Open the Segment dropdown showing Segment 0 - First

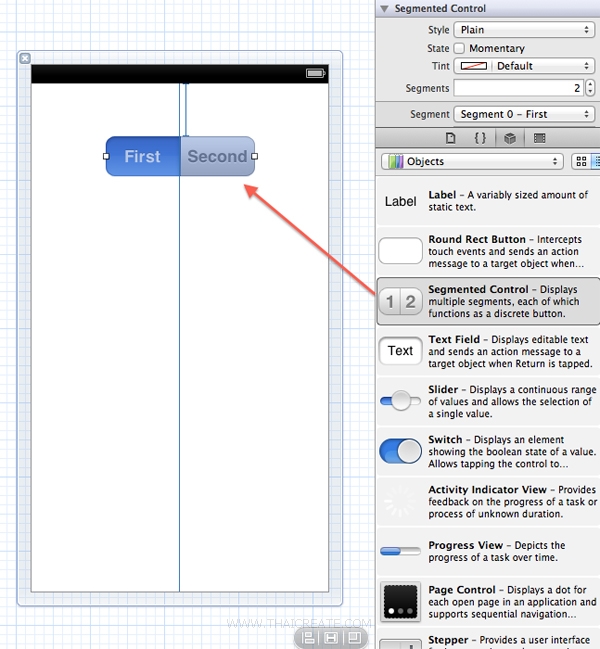pyautogui.click(x=524, y=114)
